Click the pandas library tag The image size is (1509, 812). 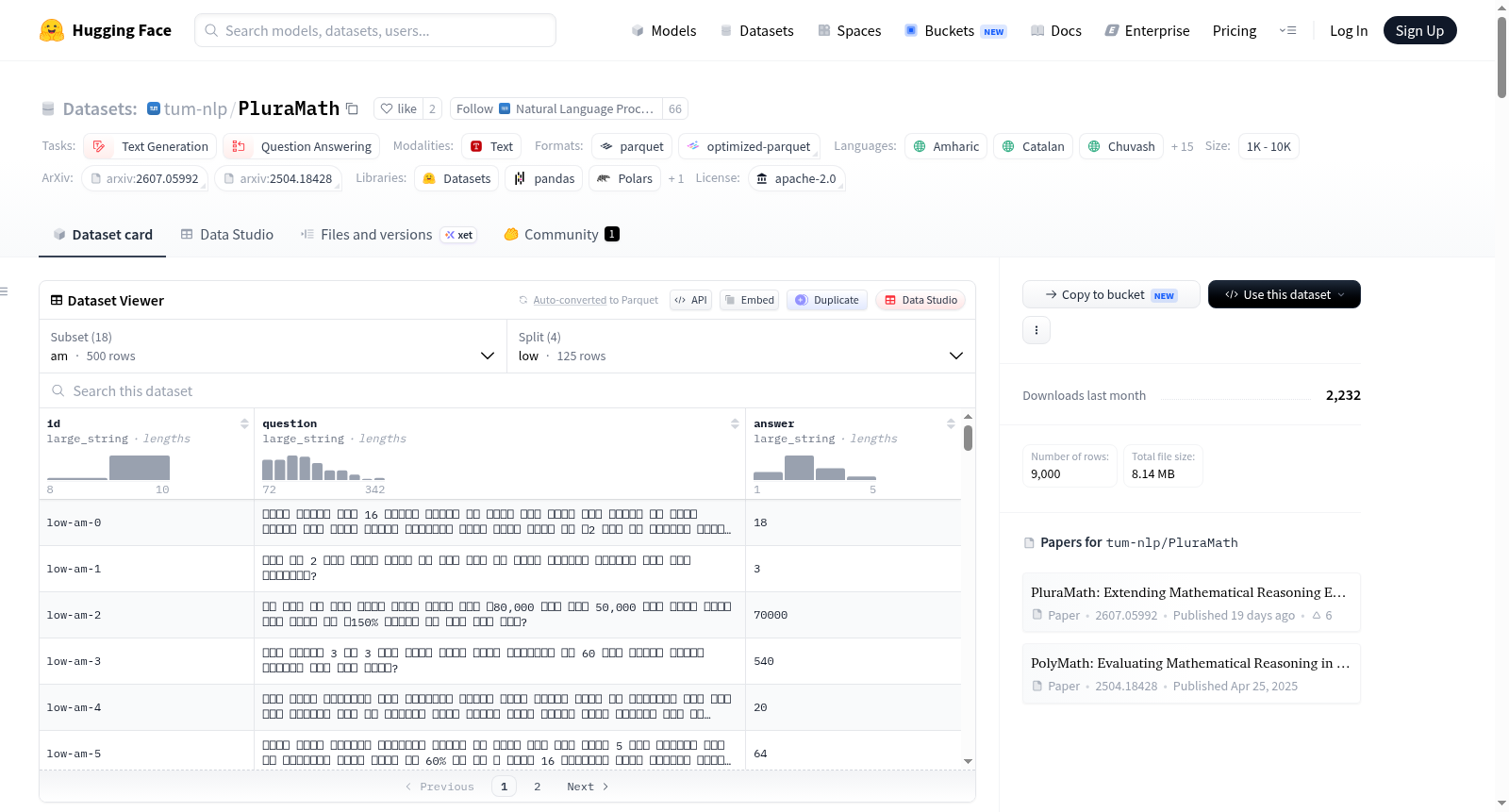[x=544, y=178]
